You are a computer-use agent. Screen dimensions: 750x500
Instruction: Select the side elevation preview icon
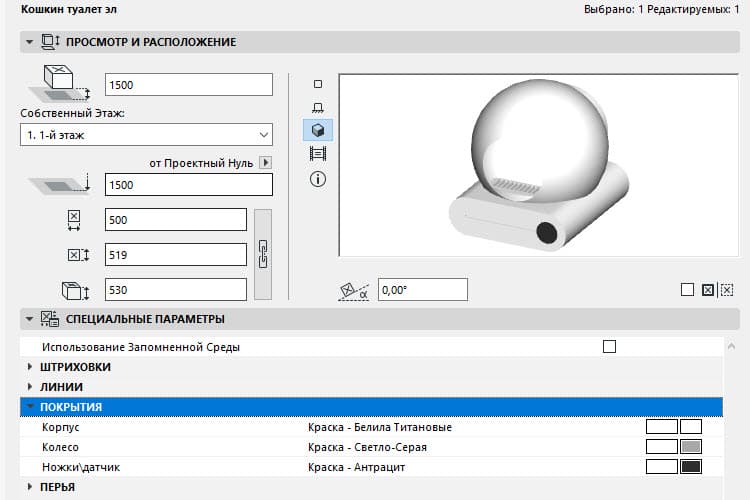tap(318, 107)
